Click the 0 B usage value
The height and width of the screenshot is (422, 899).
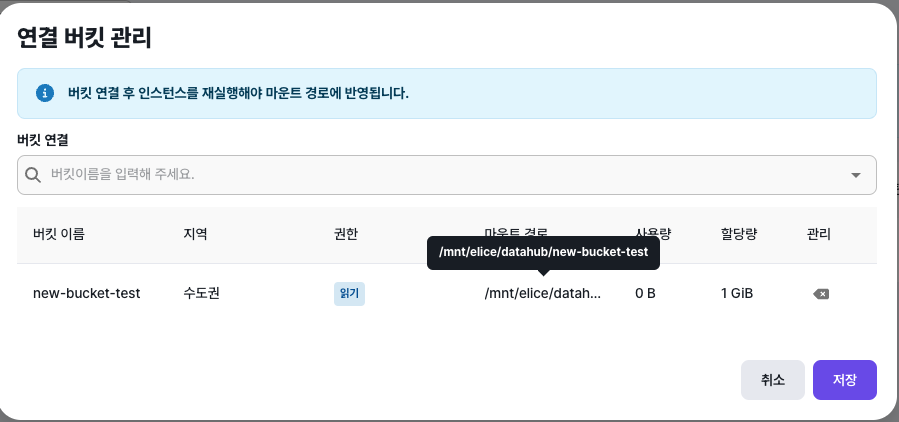pyautogui.click(x=645, y=294)
